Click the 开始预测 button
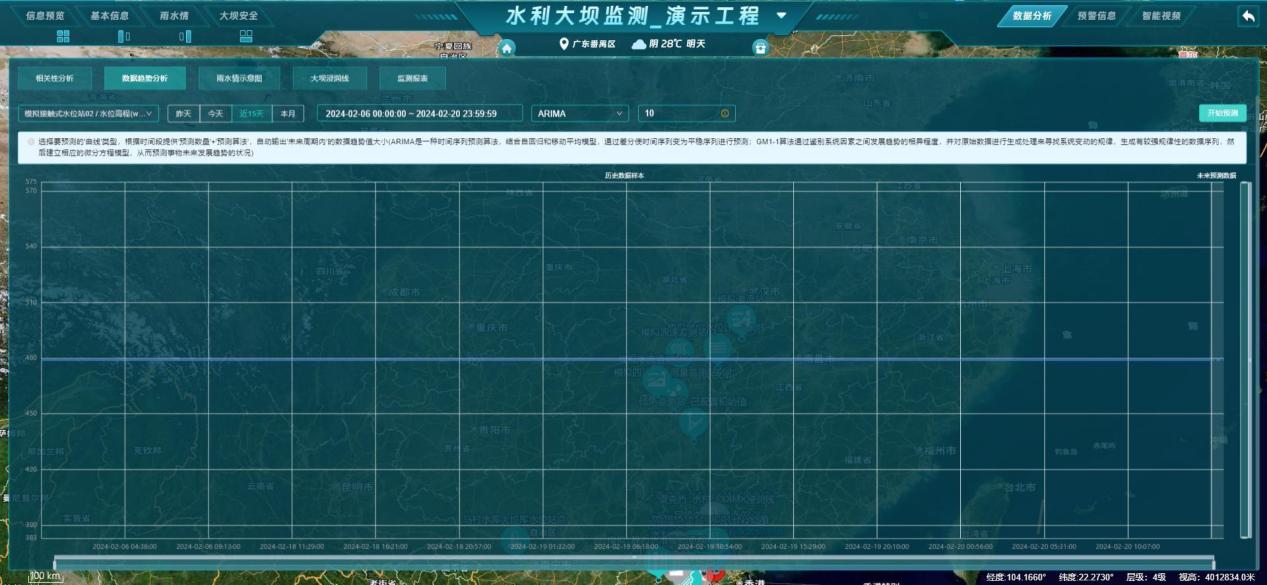1267x585 pixels. pyautogui.click(x=1224, y=113)
